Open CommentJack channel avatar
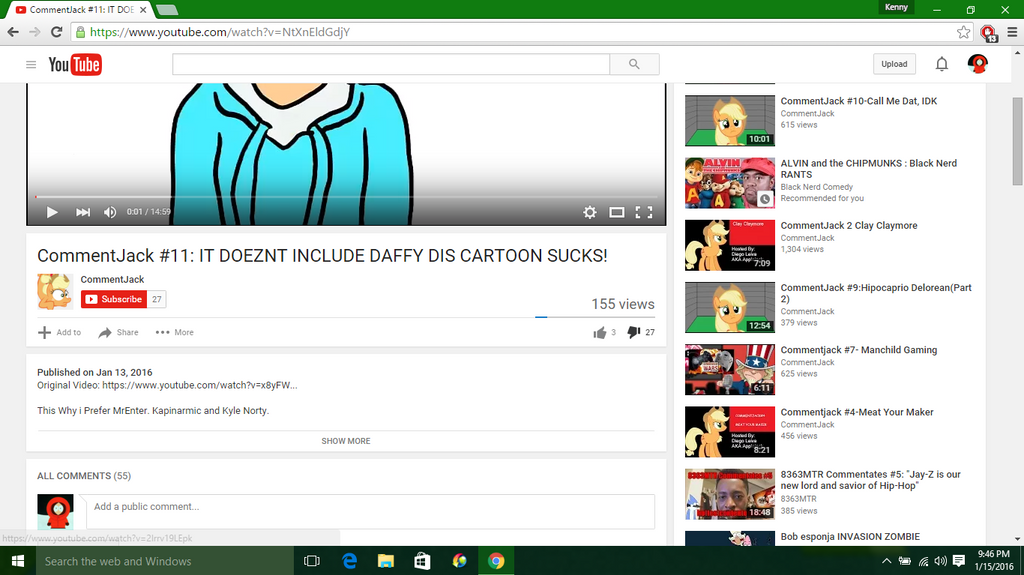 (x=55, y=291)
